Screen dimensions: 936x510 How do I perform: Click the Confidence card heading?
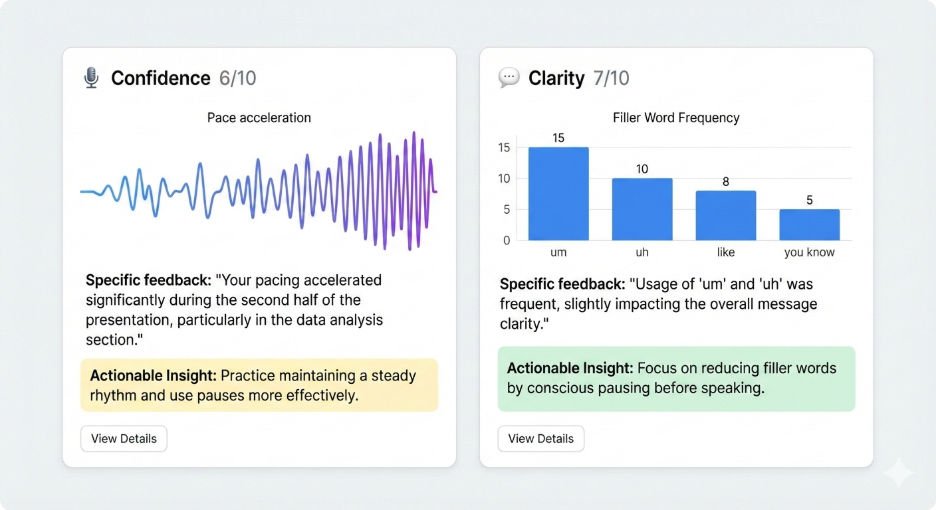coord(160,78)
